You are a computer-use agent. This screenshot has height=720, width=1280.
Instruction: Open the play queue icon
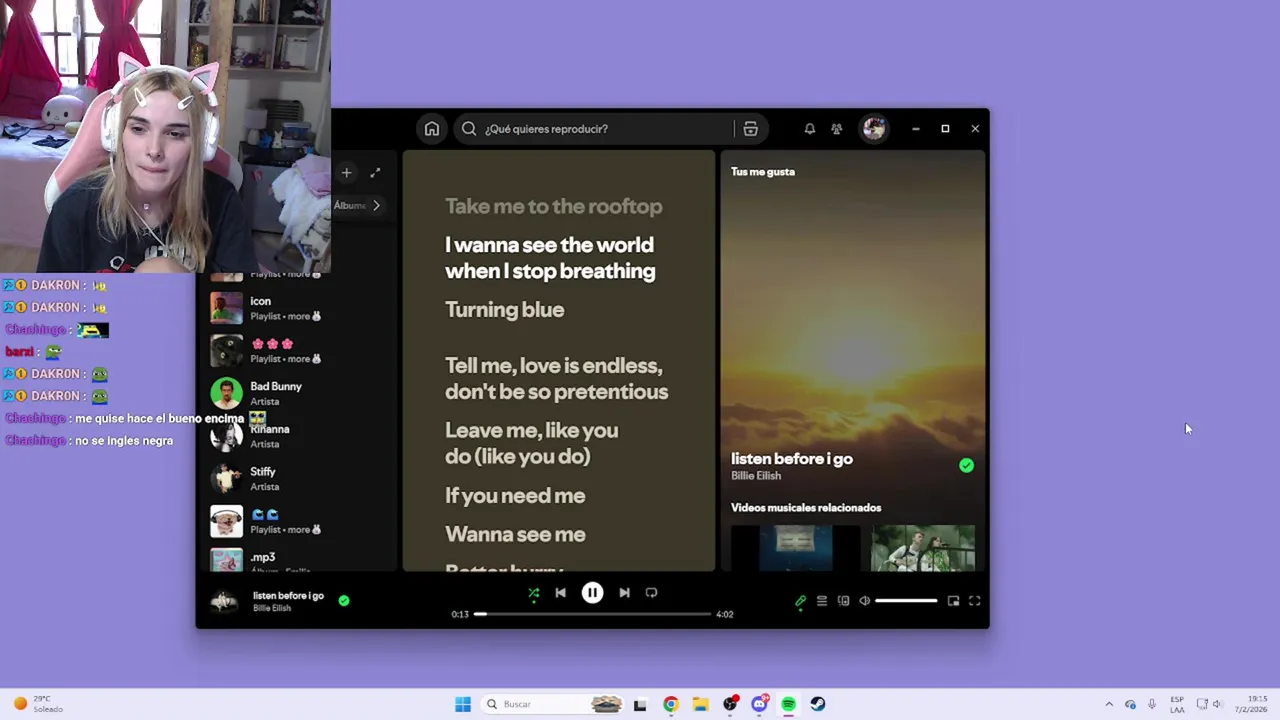point(822,601)
